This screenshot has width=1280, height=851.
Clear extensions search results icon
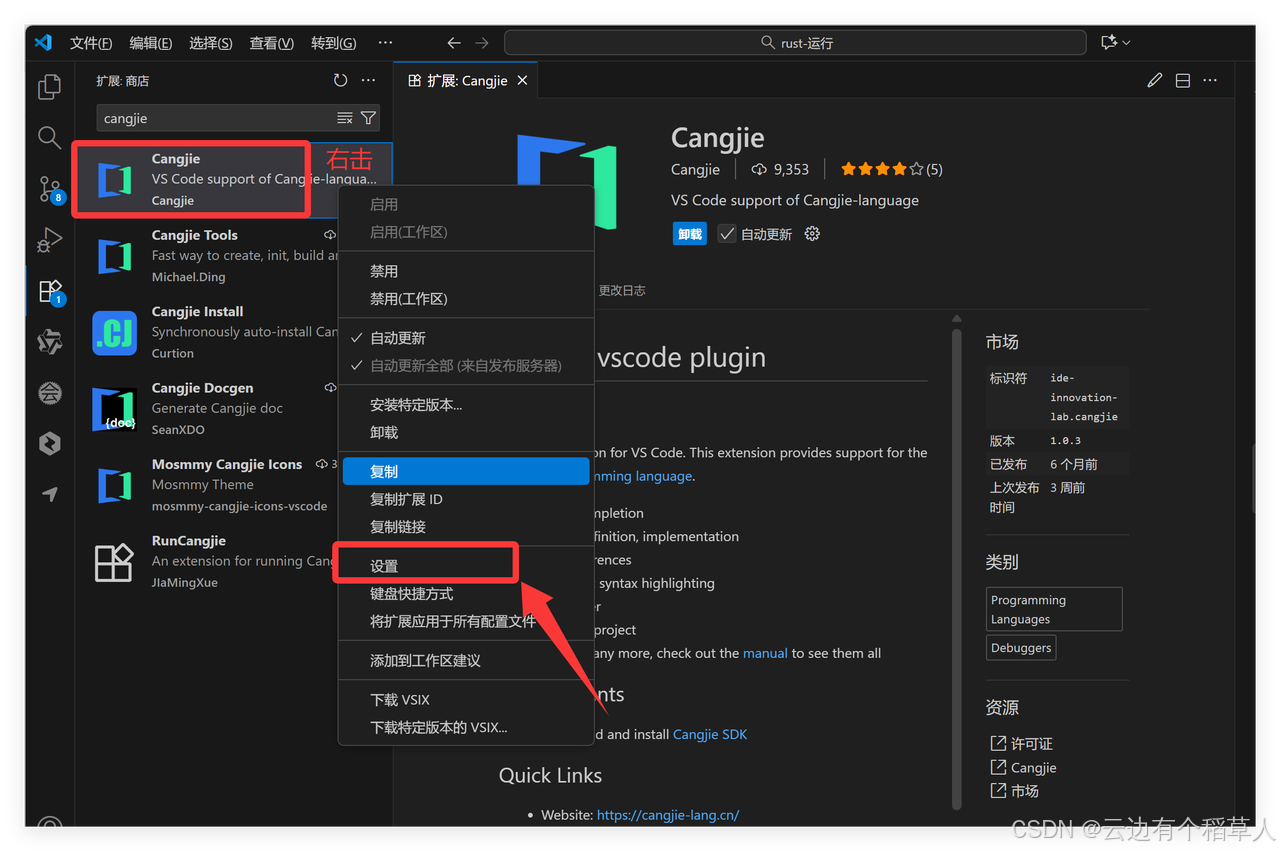(345, 118)
